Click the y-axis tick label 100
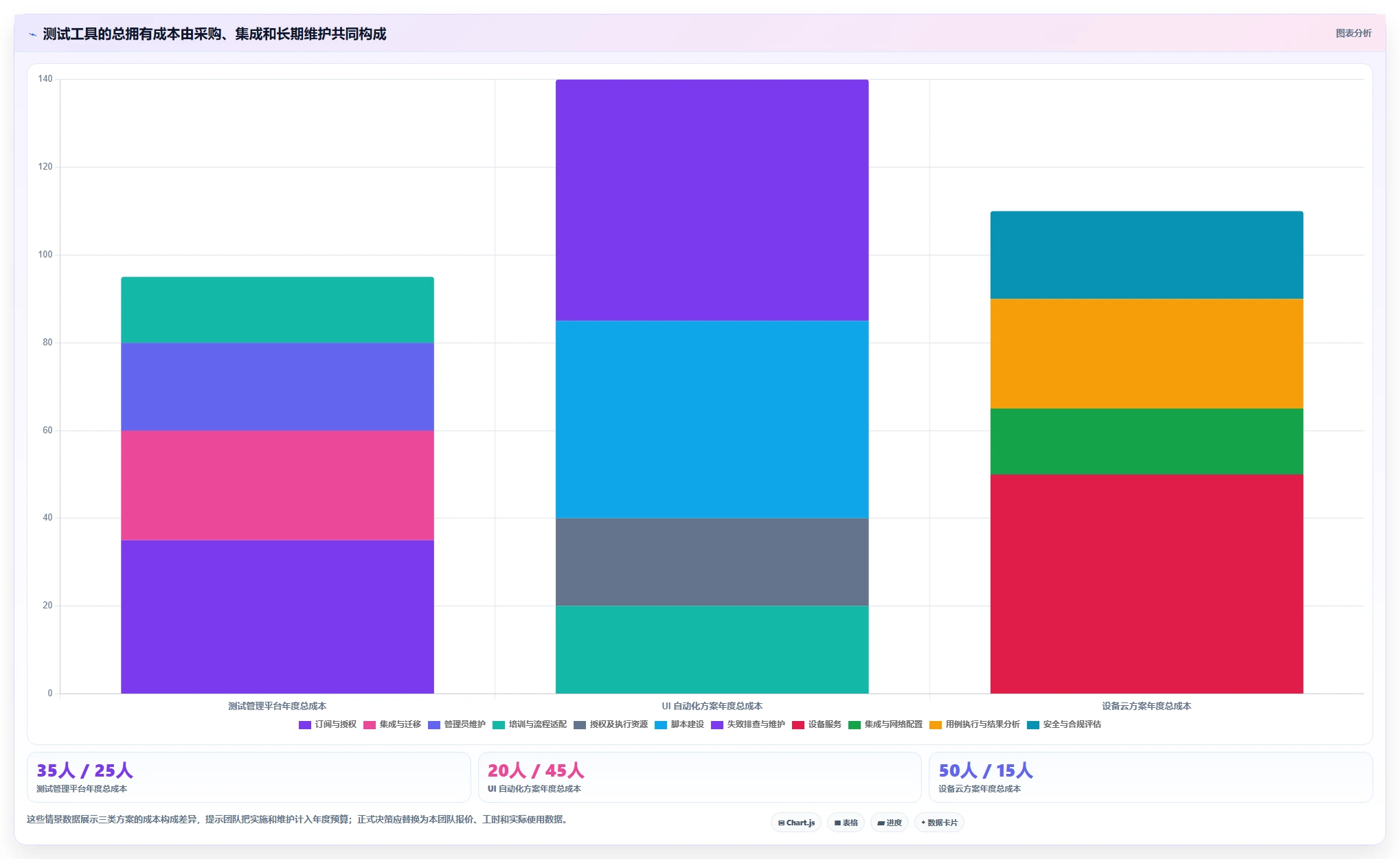The width and height of the screenshot is (1400, 859). click(45, 255)
